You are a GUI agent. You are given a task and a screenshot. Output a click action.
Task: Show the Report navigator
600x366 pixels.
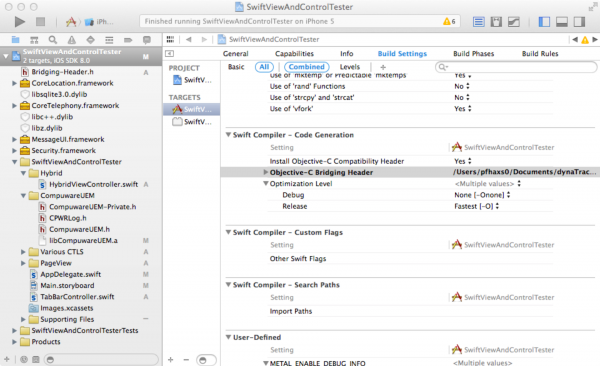[x=147, y=39]
